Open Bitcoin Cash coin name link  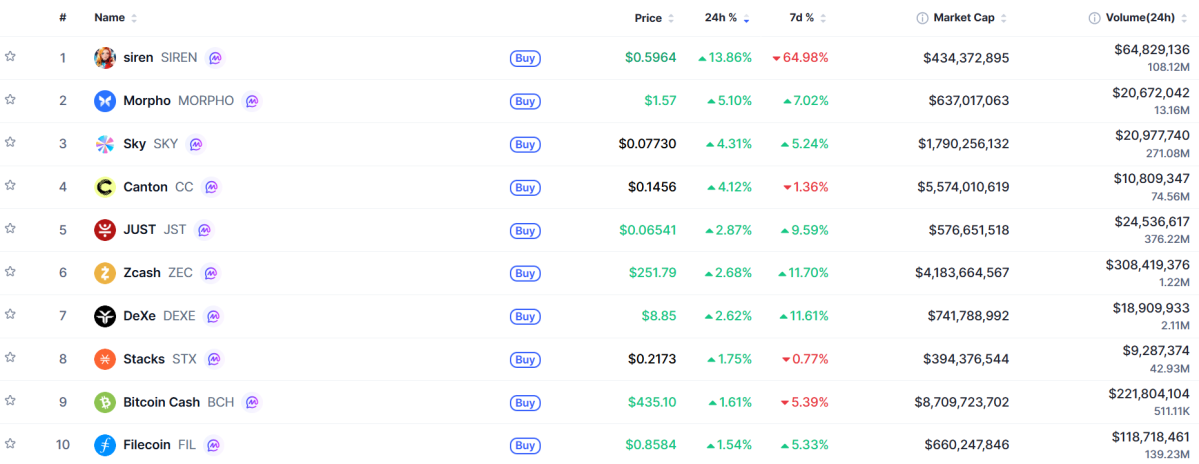[x=161, y=402]
